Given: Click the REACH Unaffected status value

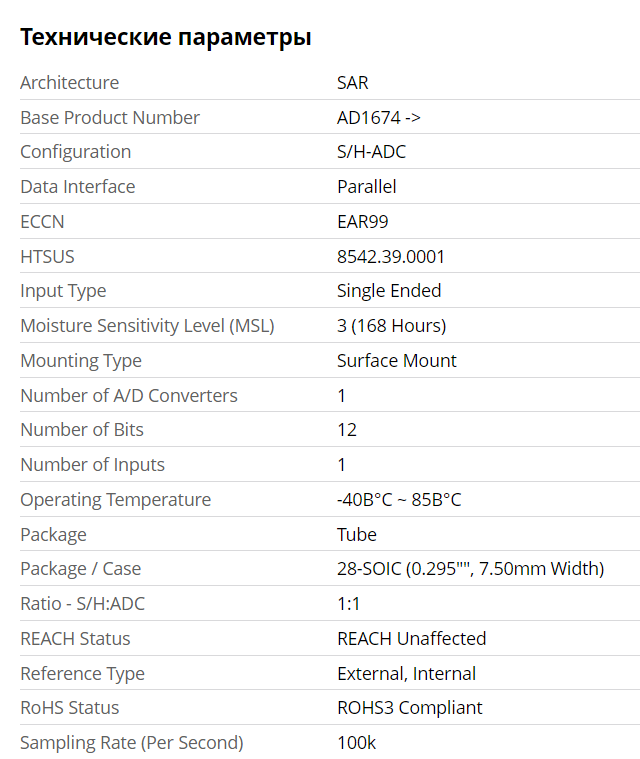Looking at the screenshot, I should [411, 639].
